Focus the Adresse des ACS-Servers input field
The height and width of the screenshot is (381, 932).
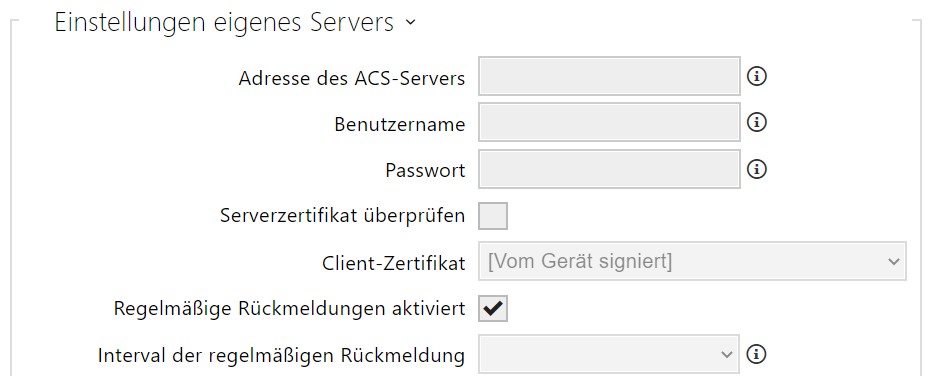609,76
